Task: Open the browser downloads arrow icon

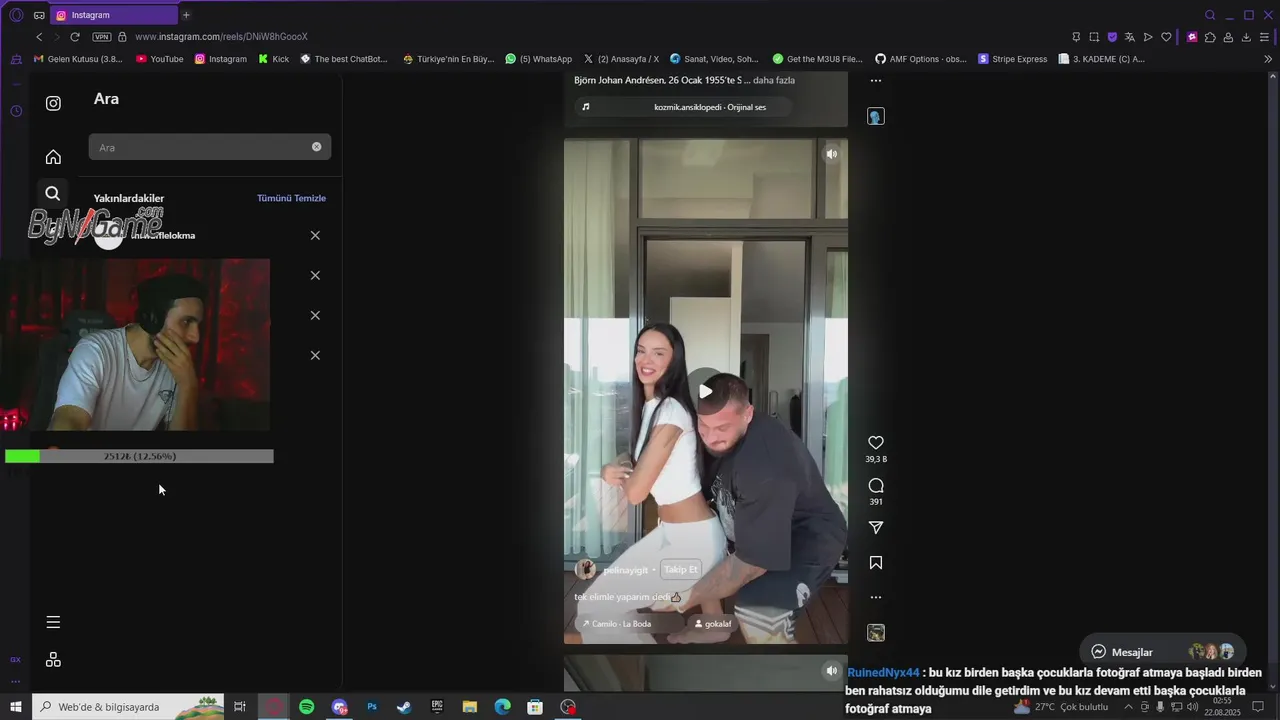Action: click(x=1246, y=37)
